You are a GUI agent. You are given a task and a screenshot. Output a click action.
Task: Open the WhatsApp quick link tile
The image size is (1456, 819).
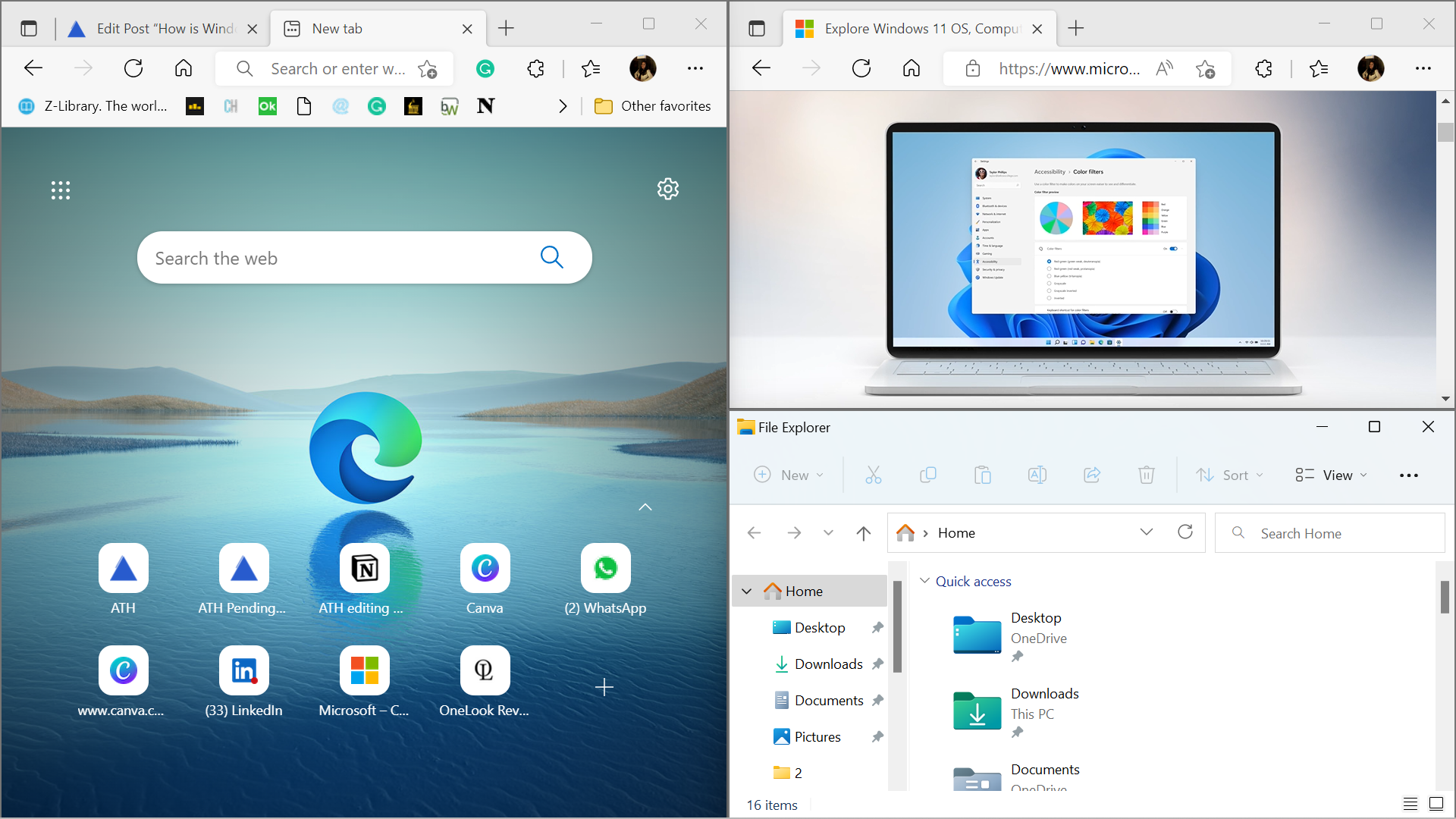(x=605, y=569)
